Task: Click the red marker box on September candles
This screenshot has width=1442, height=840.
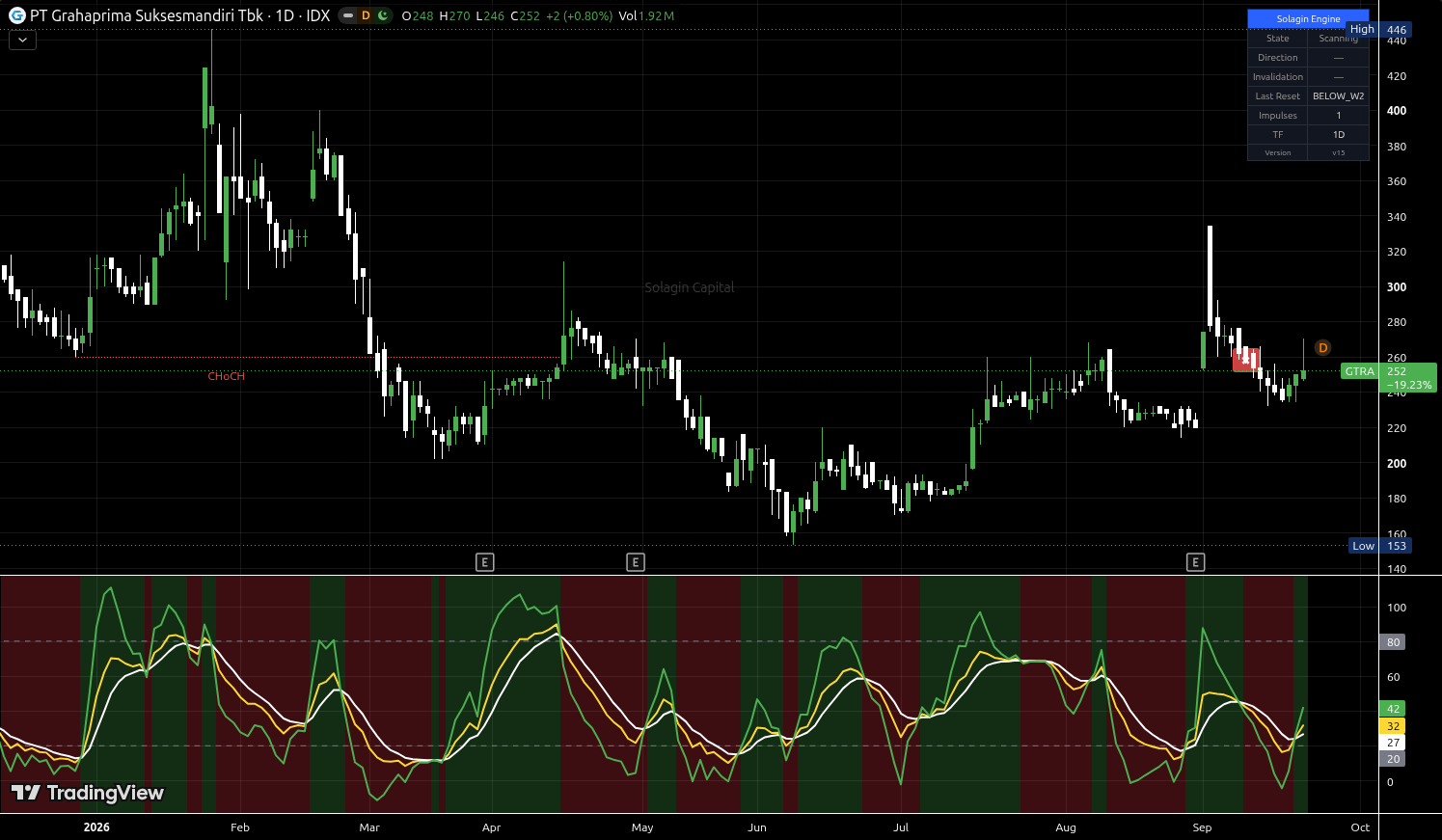Action: (1246, 360)
